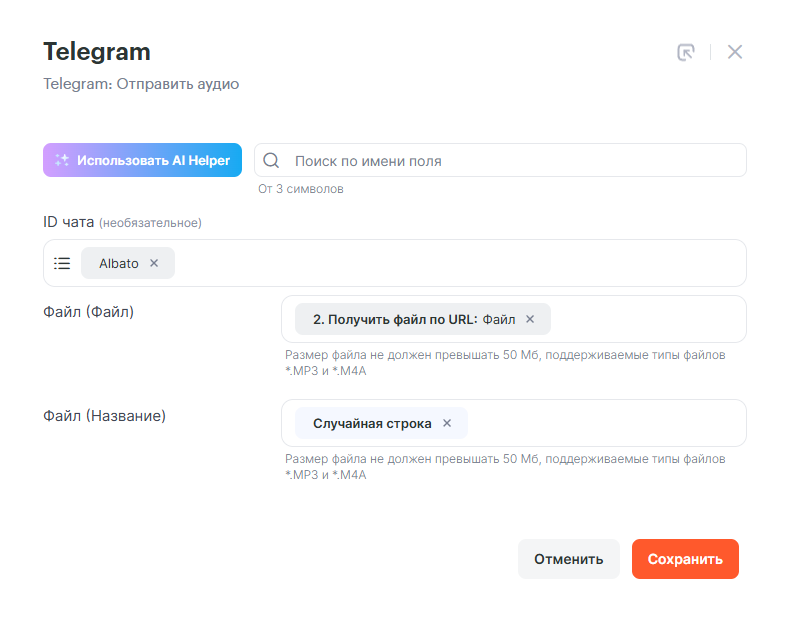This screenshot has width=787, height=618.
Task: Select the Albato chip in ID чата
Action: tap(118, 263)
